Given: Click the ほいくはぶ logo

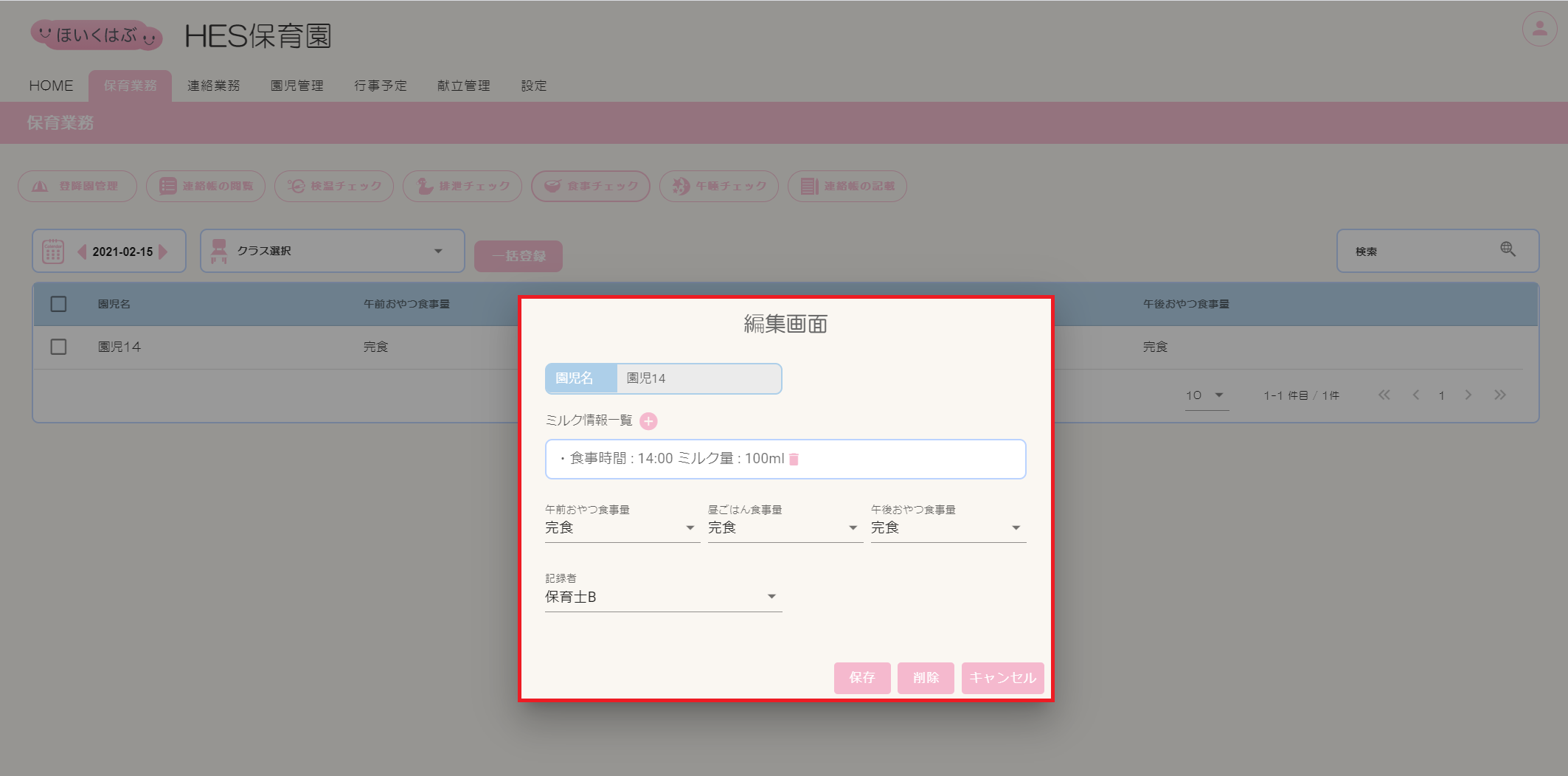Looking at the screenshot, I should tap(97, 35).
